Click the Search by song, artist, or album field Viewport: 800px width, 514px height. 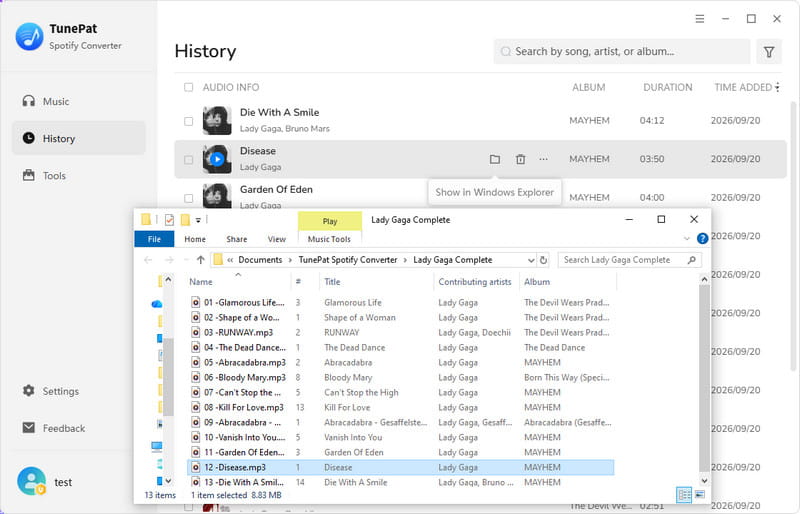point(621,52)
